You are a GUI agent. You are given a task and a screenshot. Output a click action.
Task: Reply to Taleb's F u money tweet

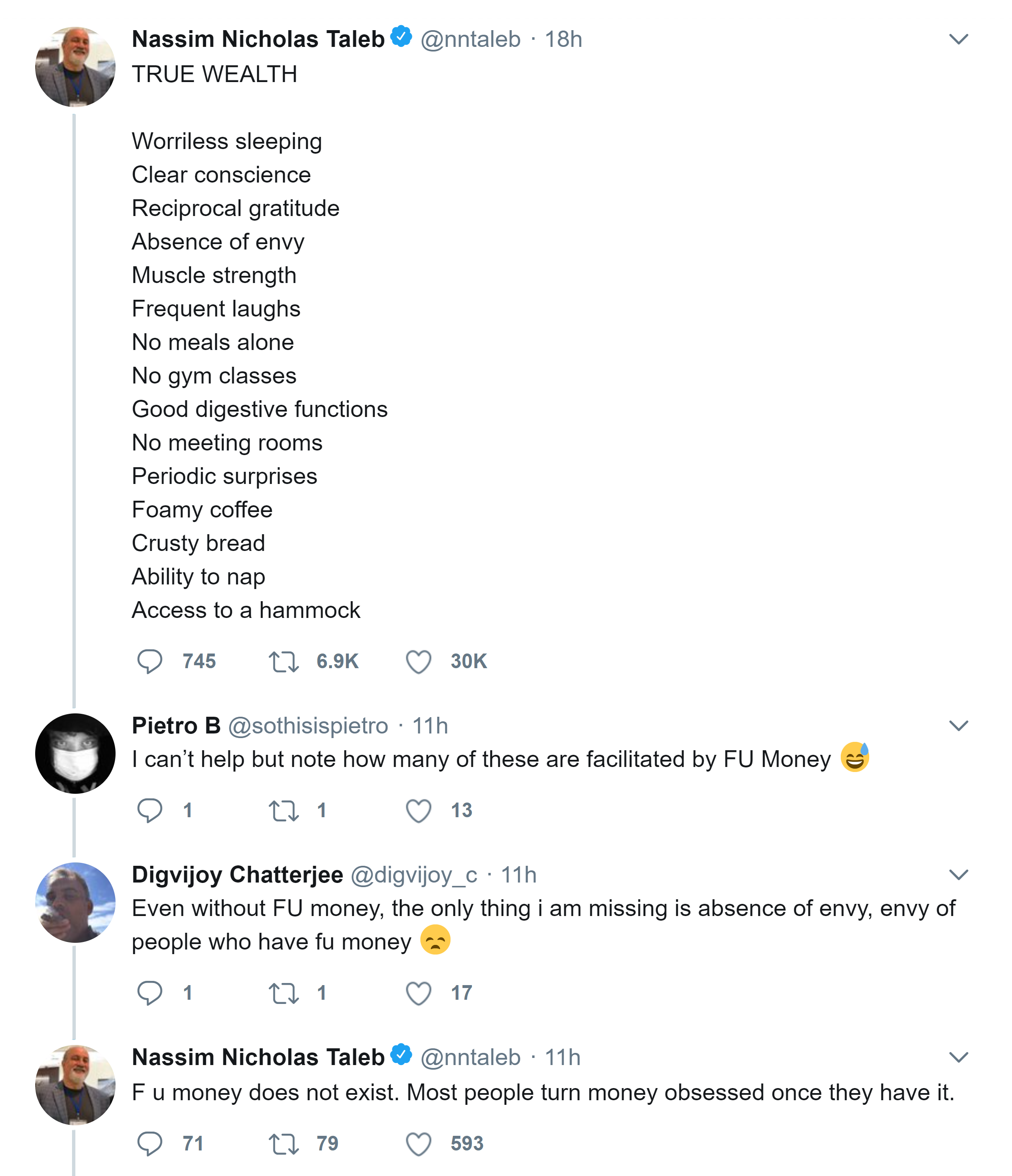point(149,1143)
